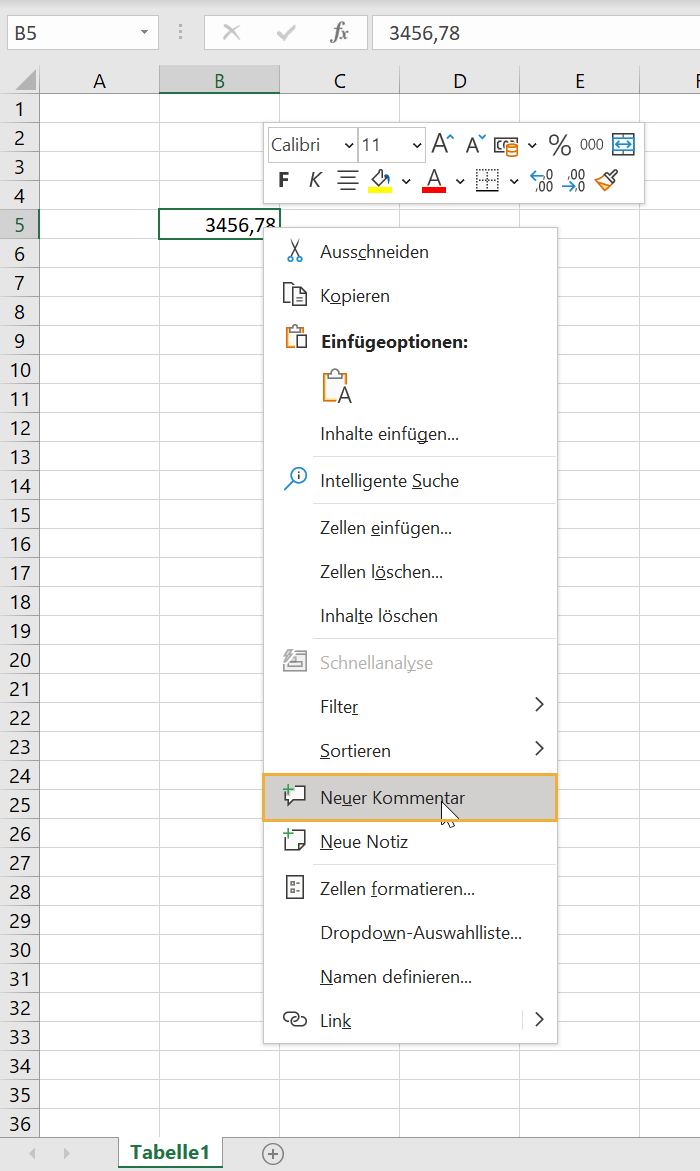Open Intelligente Suche
Image resolution: width=700 pixels, height=1171 pixels.
pos(410,481)
